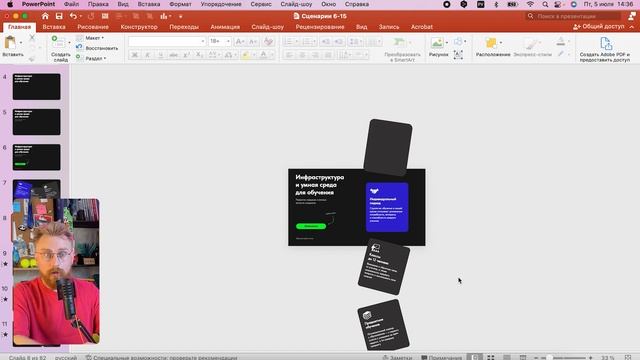This screenshot has width=640, height=360.
Task: Click the Вставить paste clipboard icon
Action: coord(10,42)
